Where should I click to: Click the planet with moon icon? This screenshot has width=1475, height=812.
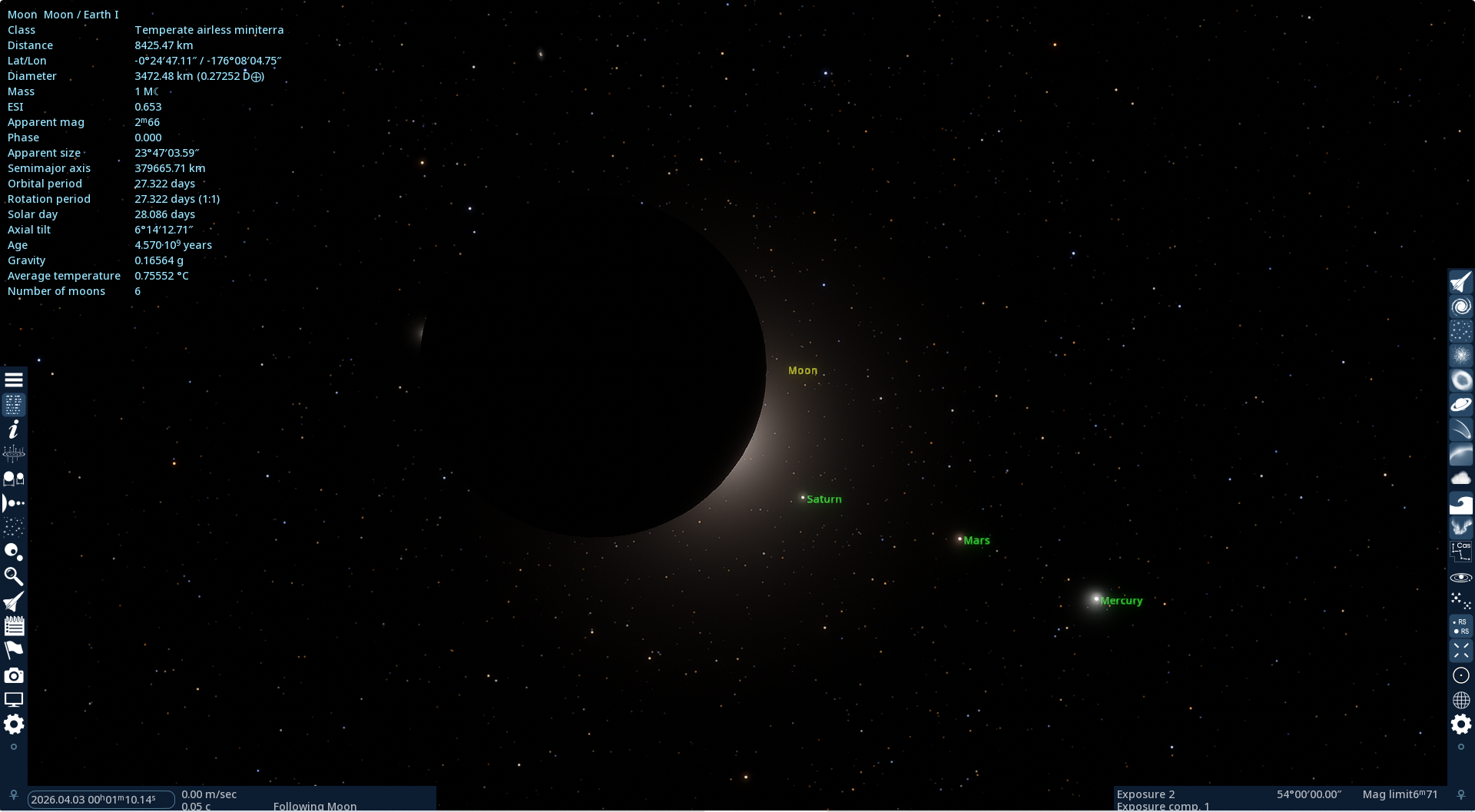coord(14,552)
